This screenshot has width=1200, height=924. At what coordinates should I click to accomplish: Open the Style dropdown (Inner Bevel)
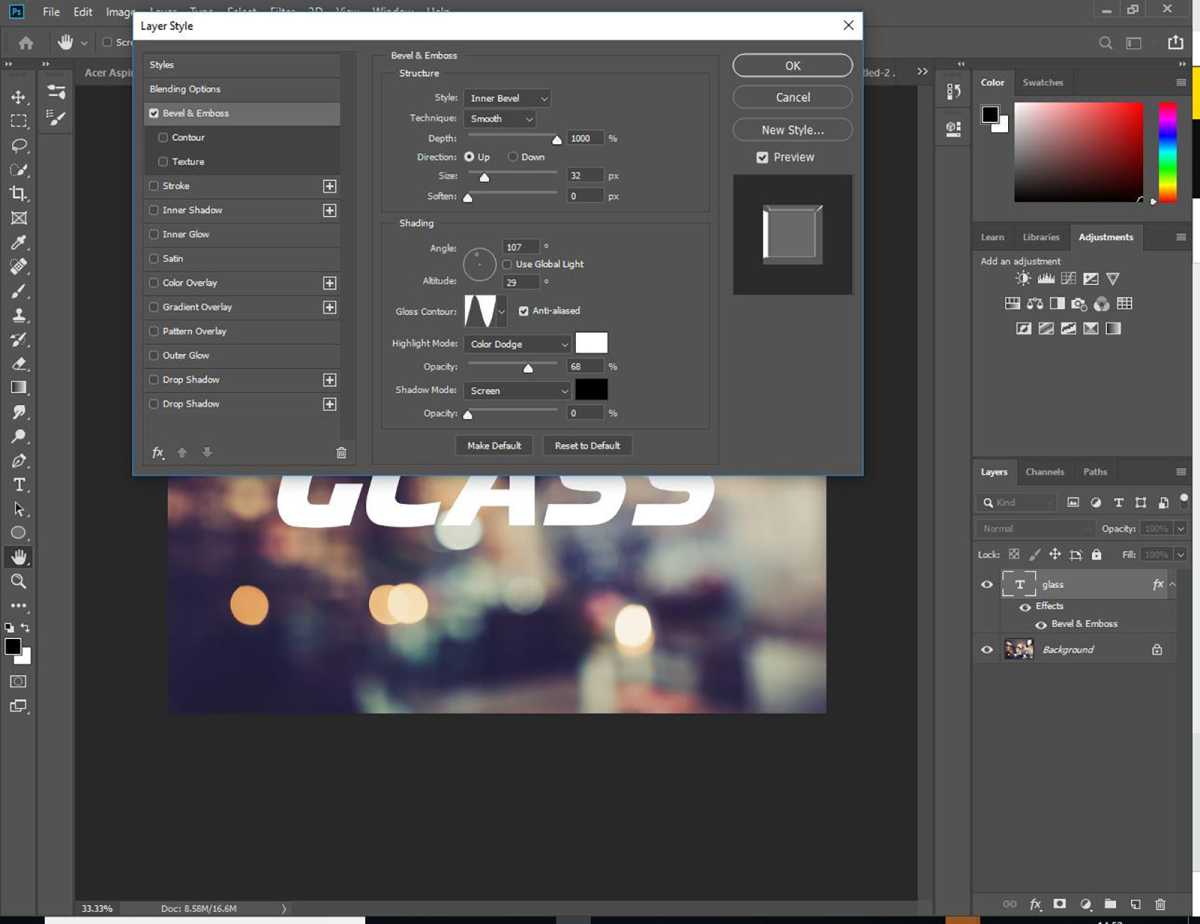tap(507, 98)
